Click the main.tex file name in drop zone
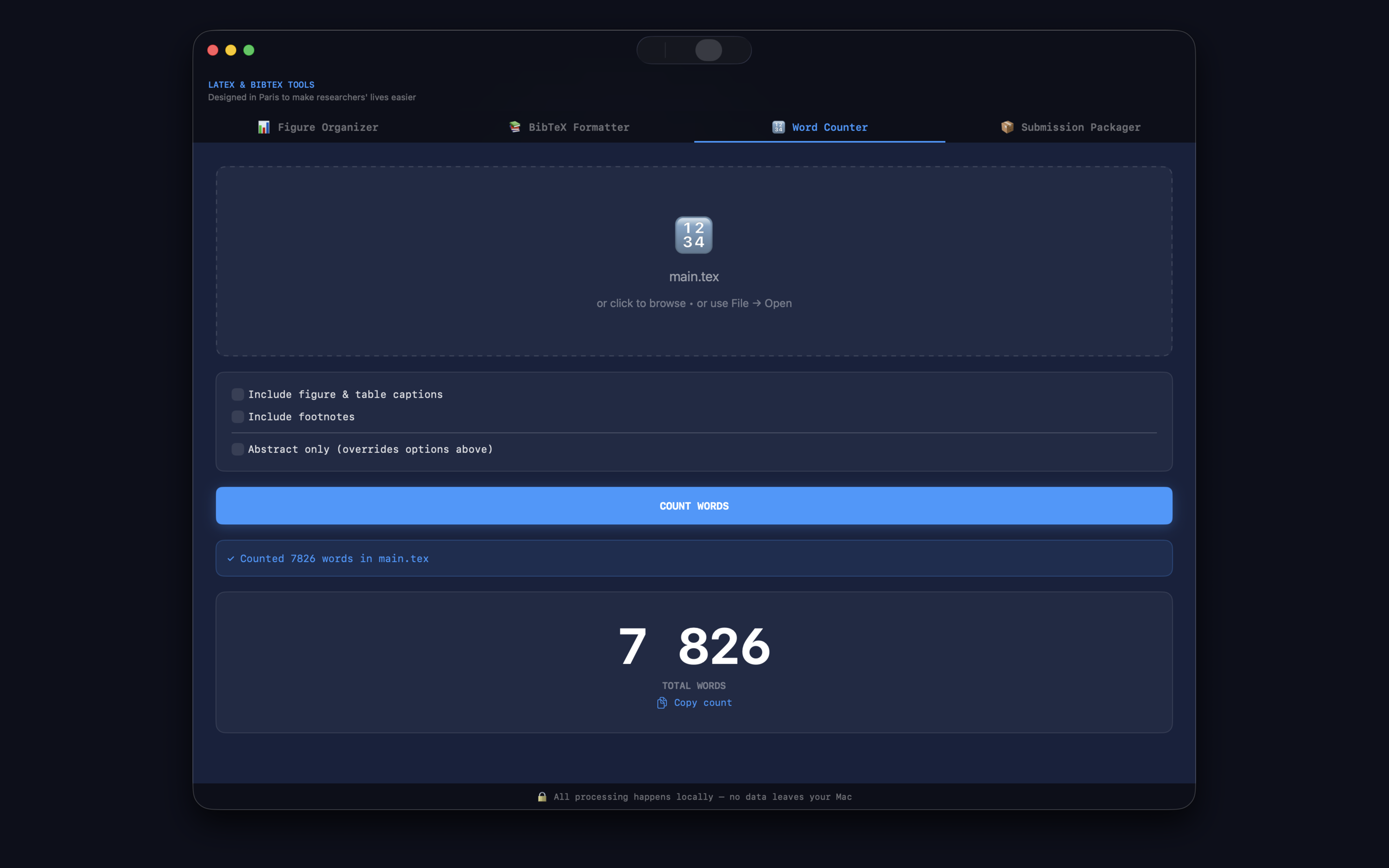 694,277
